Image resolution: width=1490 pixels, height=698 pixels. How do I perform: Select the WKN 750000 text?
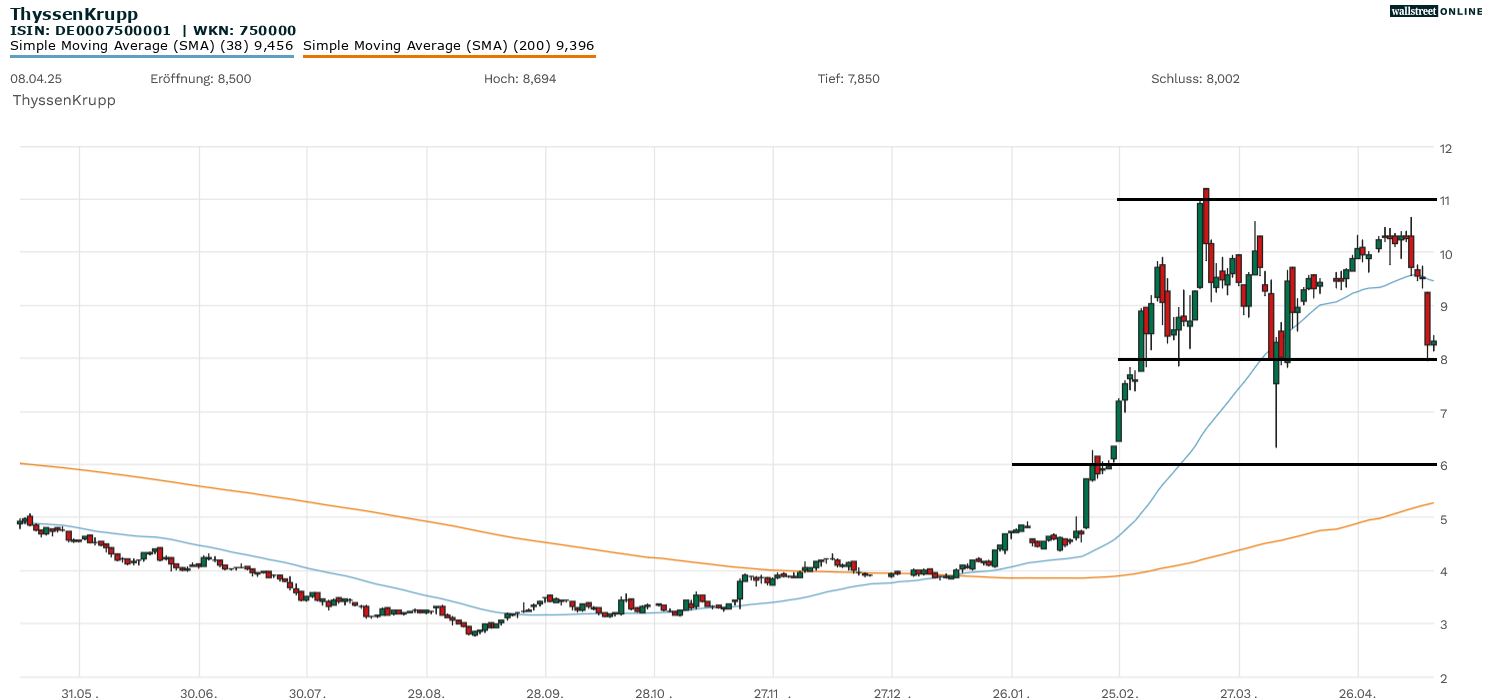click(245, 31)
